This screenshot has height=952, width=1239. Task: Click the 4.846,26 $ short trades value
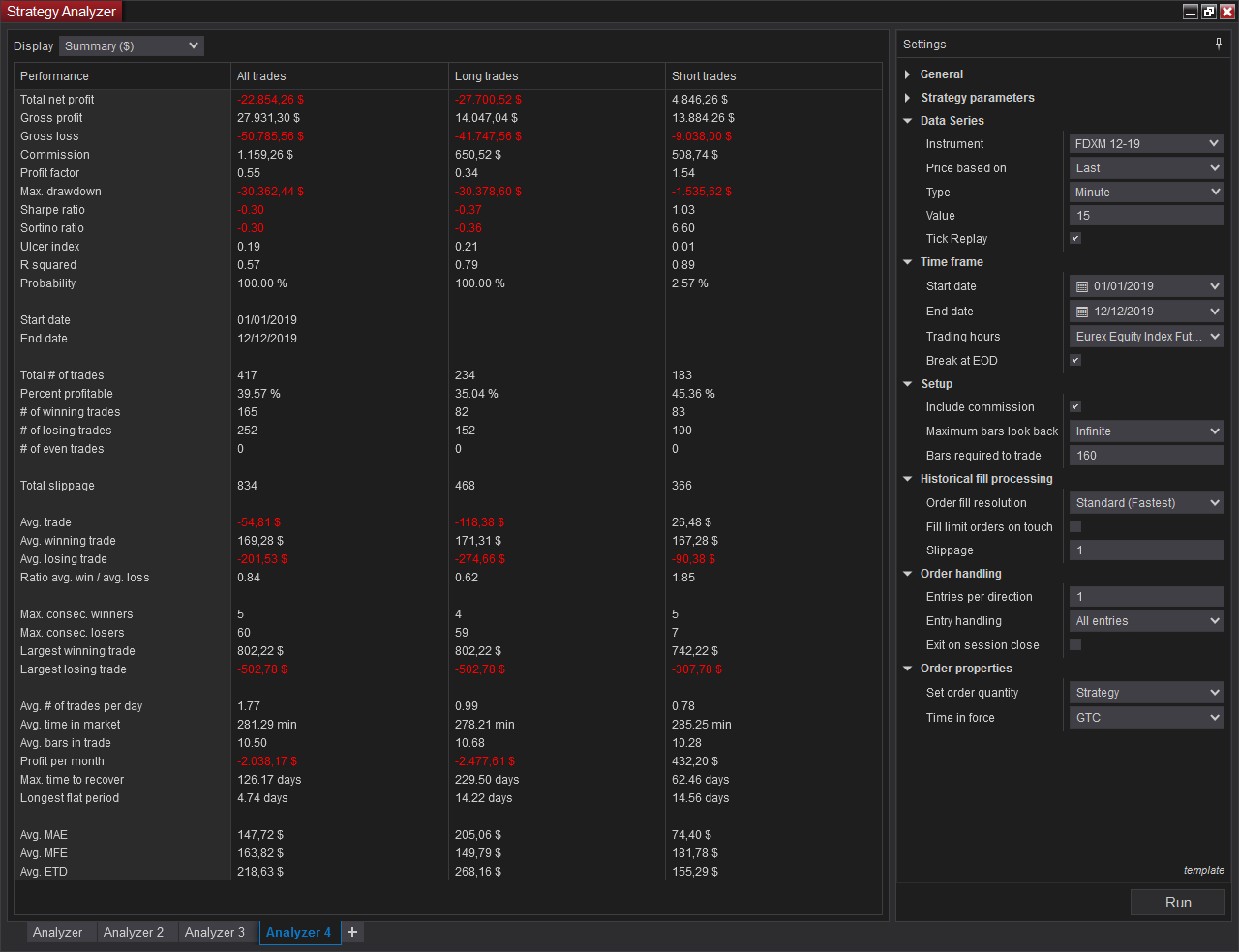point(700,100)
